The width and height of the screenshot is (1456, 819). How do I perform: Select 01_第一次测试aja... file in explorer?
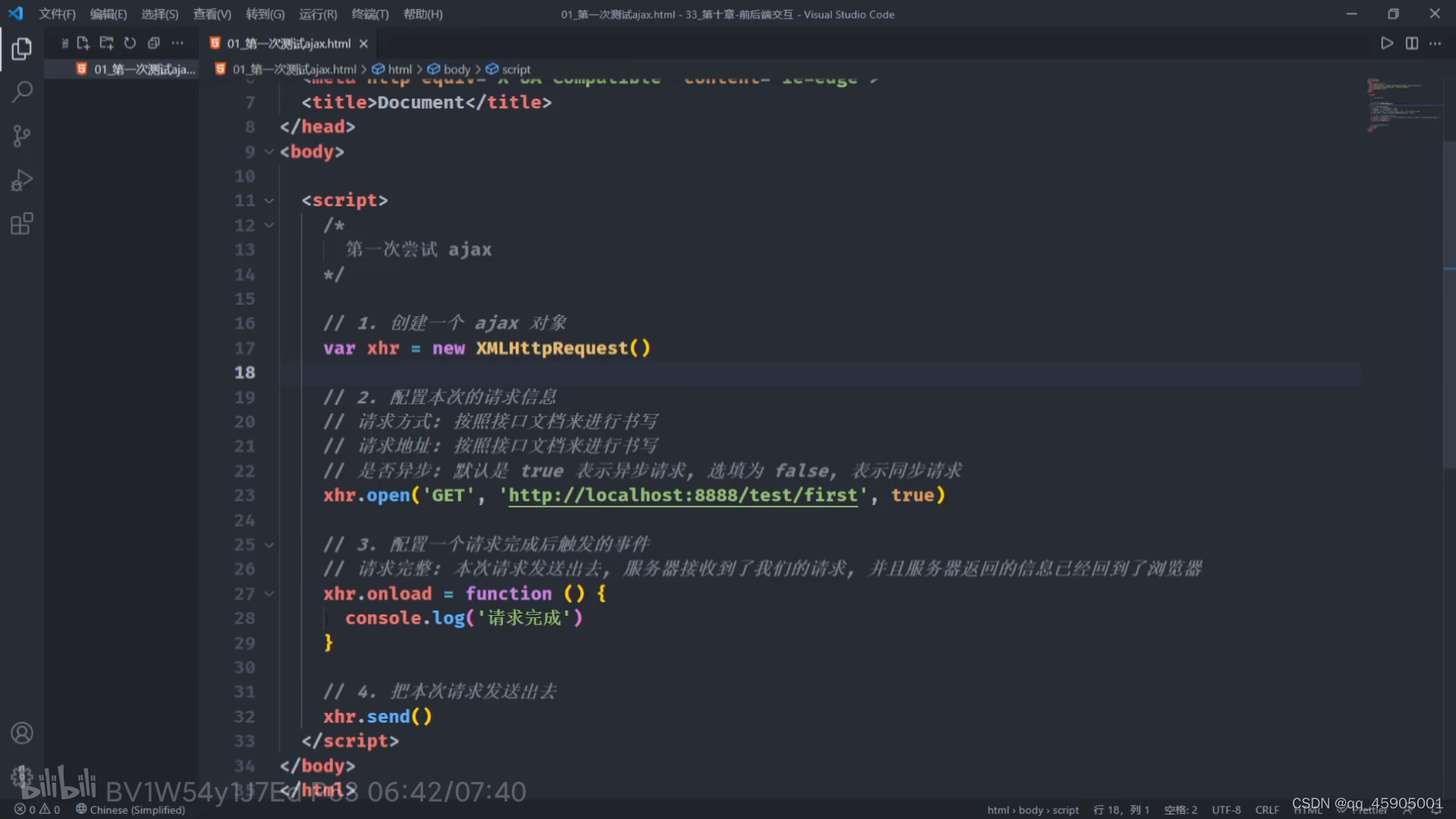(144, 70)
